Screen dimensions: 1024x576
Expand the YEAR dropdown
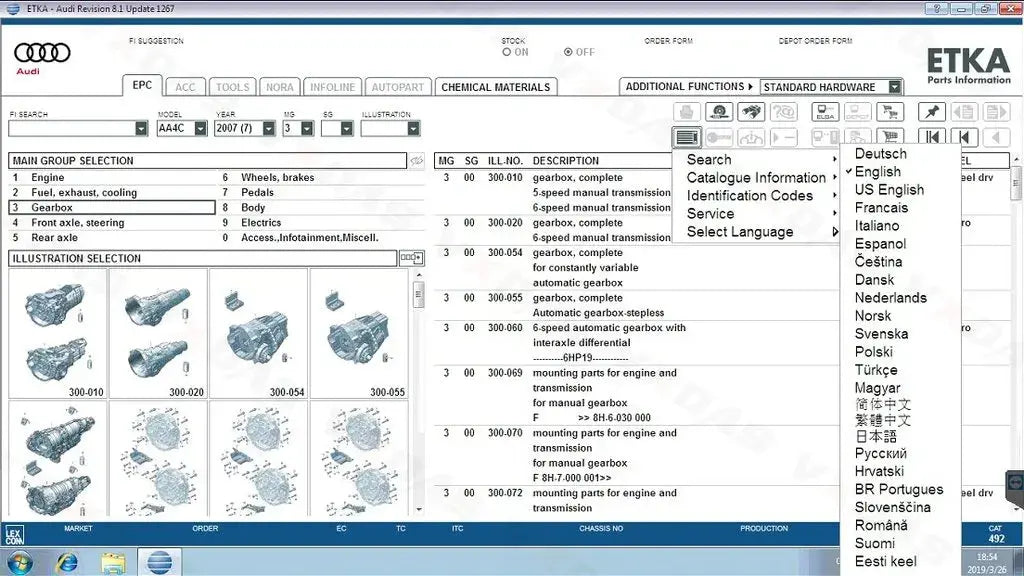point(269,128)
